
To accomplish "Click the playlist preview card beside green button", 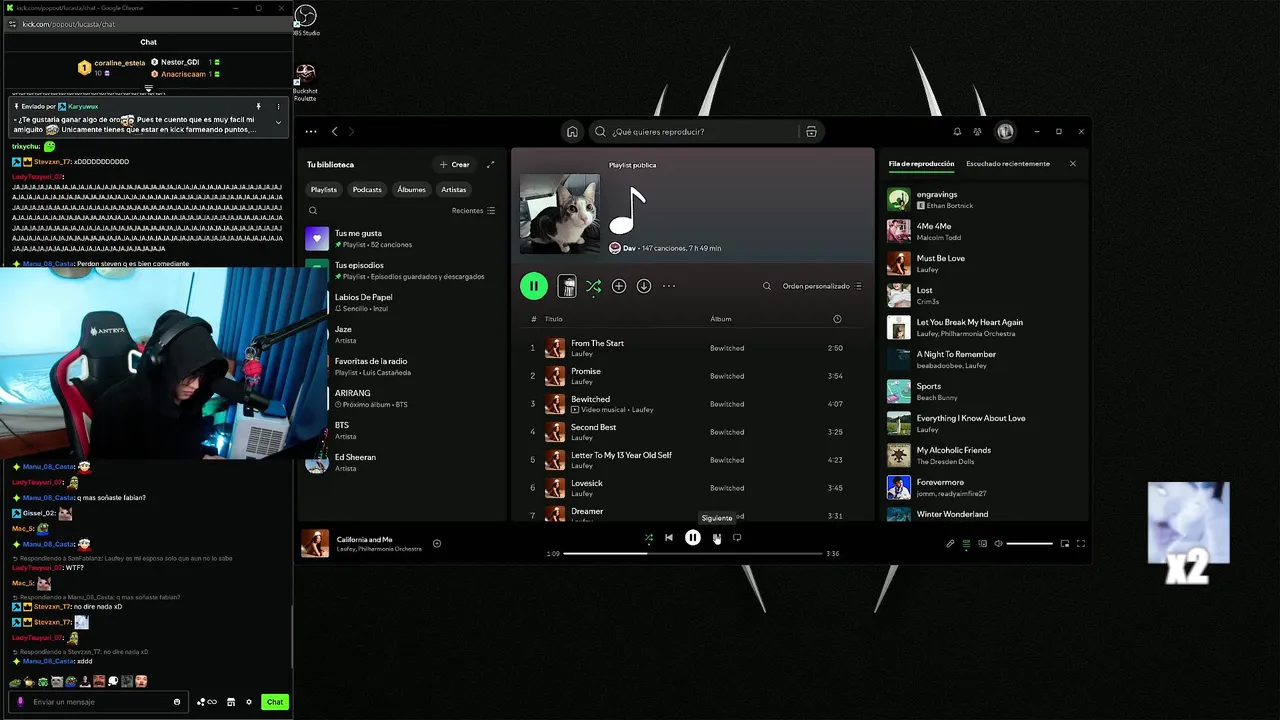I will coord(567,286).
